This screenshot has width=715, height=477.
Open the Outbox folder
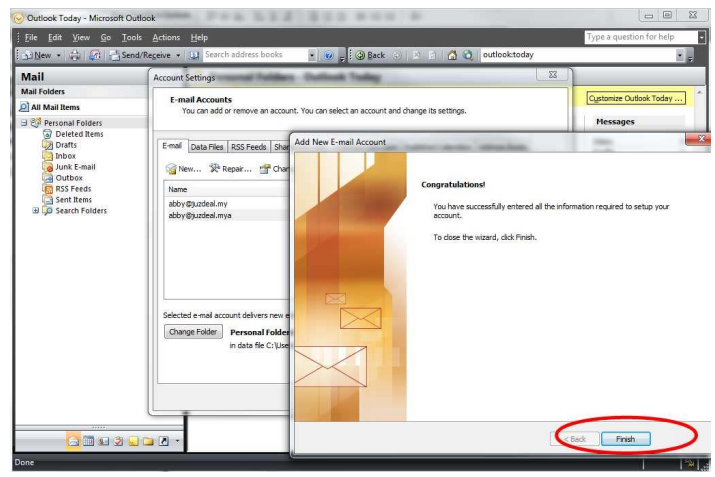click(69, 178)
